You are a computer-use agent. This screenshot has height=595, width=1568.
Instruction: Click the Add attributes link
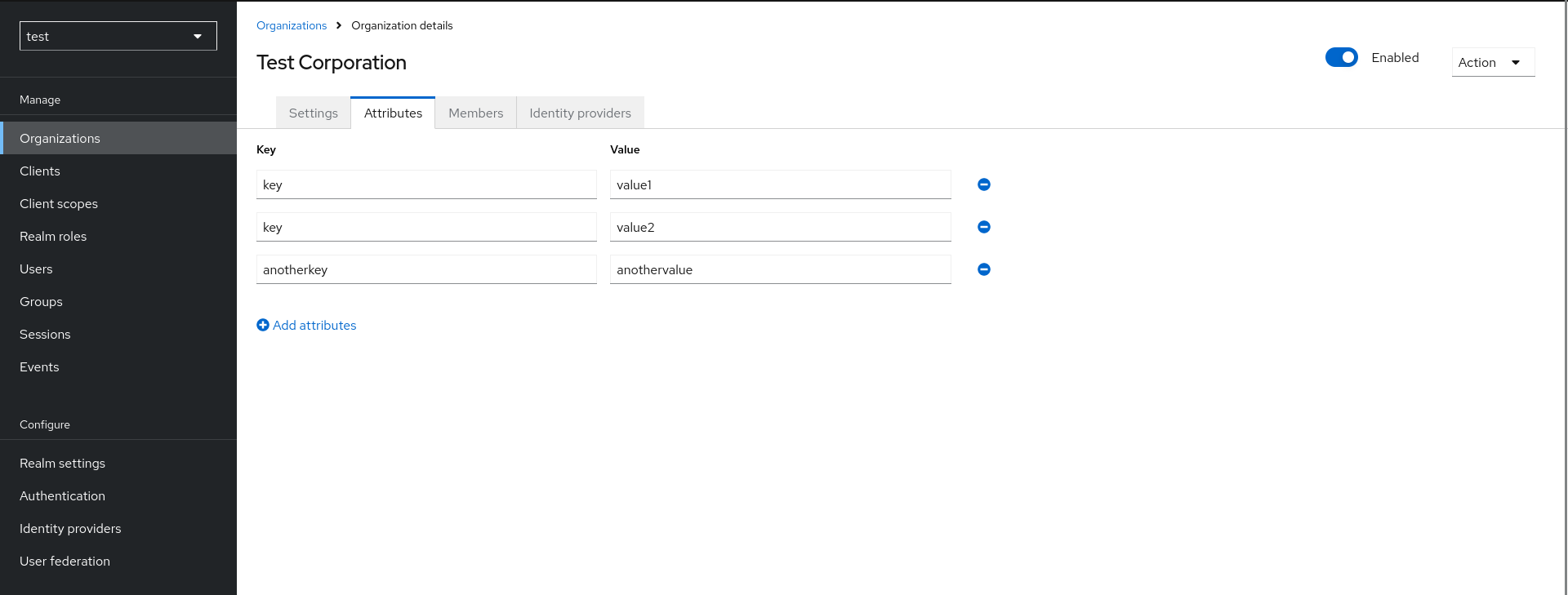point(314,325)
